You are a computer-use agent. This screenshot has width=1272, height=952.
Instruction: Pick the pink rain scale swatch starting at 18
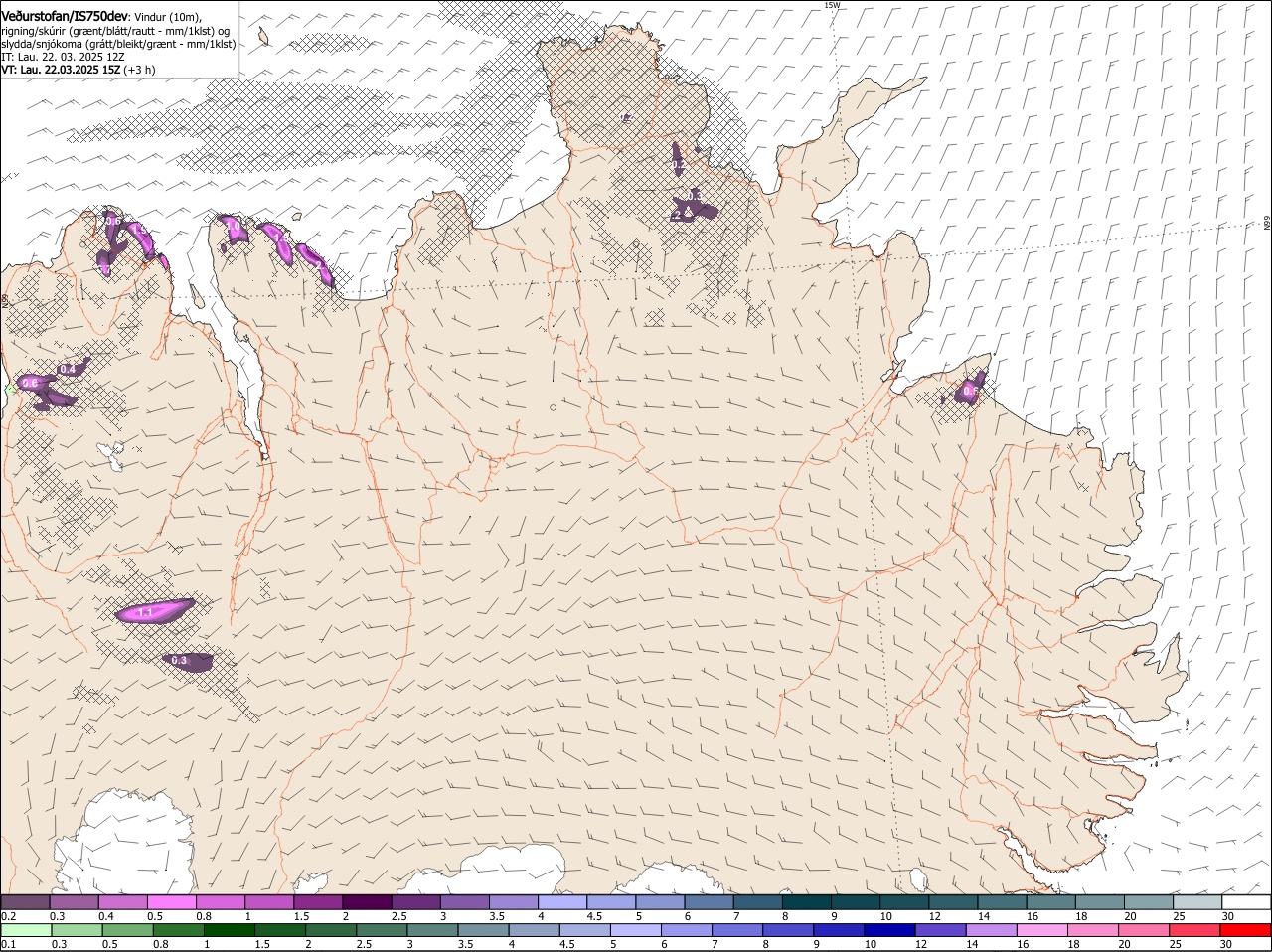[x=1093, y=931]
